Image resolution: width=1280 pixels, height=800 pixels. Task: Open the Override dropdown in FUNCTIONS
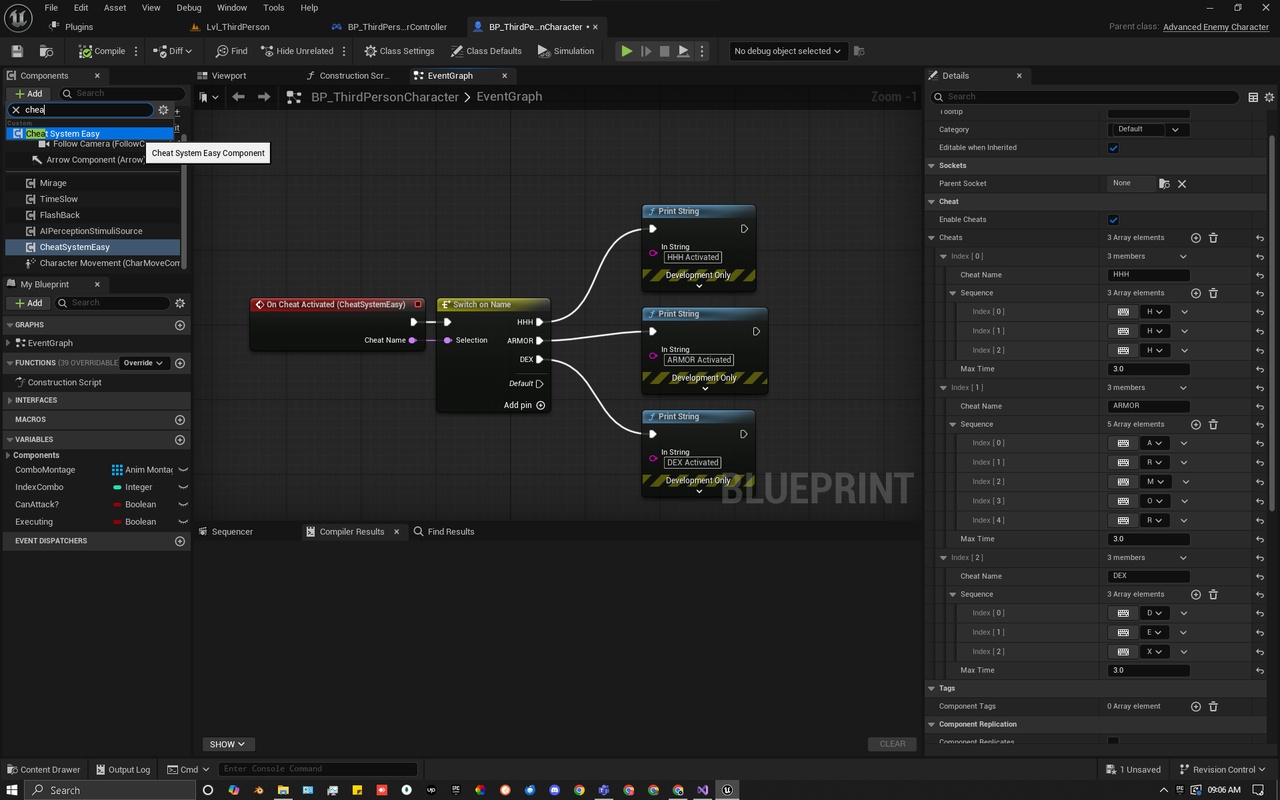144,363
